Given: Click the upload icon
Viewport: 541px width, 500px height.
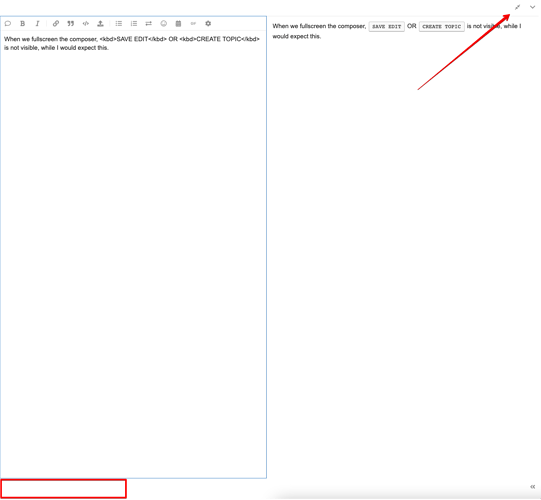Looking at the screenshot, I should click(100, 23).
